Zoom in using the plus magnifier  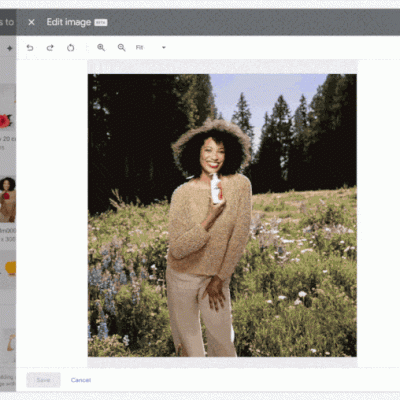(101, 48)
